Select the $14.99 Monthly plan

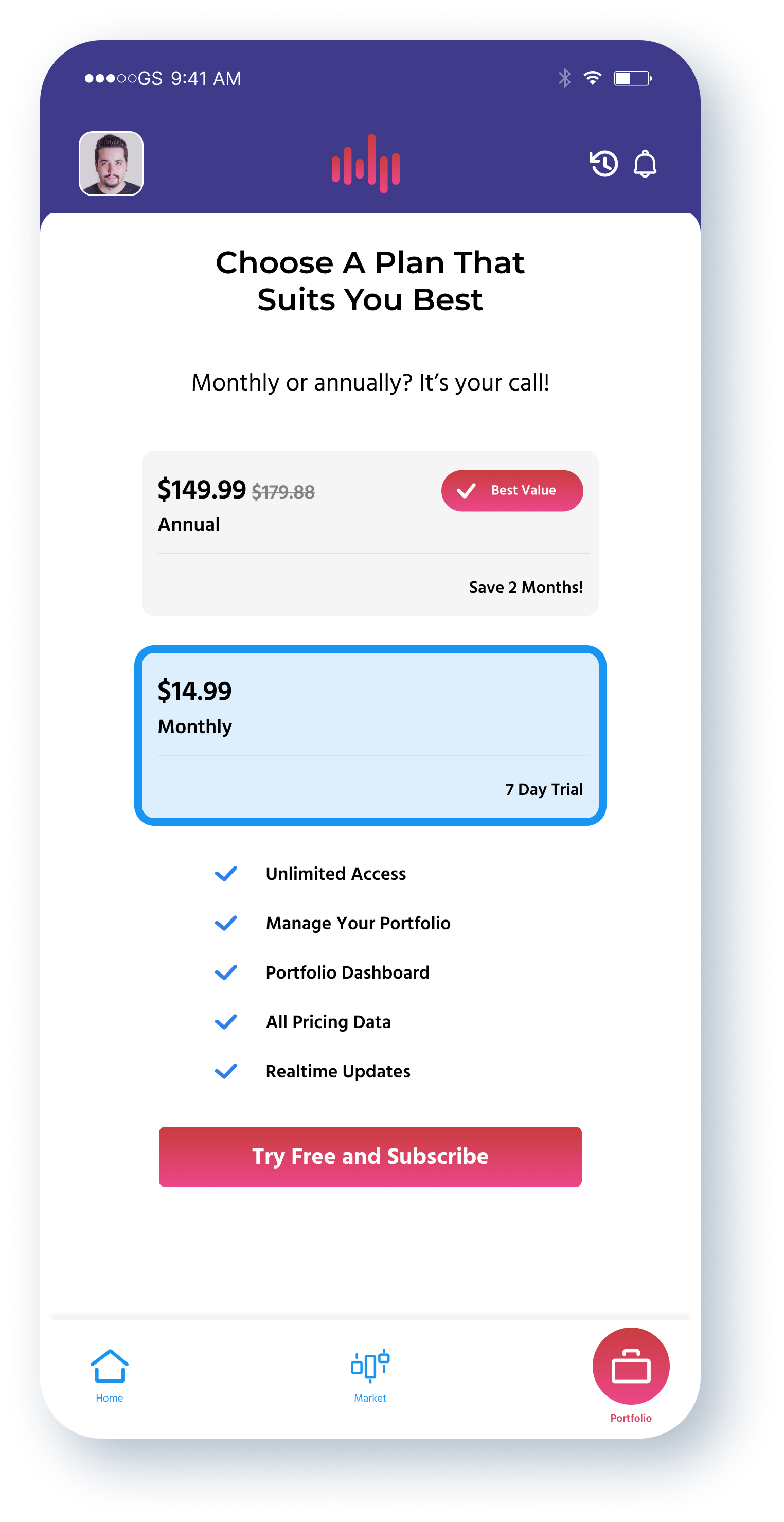click(x=370, y=735)
